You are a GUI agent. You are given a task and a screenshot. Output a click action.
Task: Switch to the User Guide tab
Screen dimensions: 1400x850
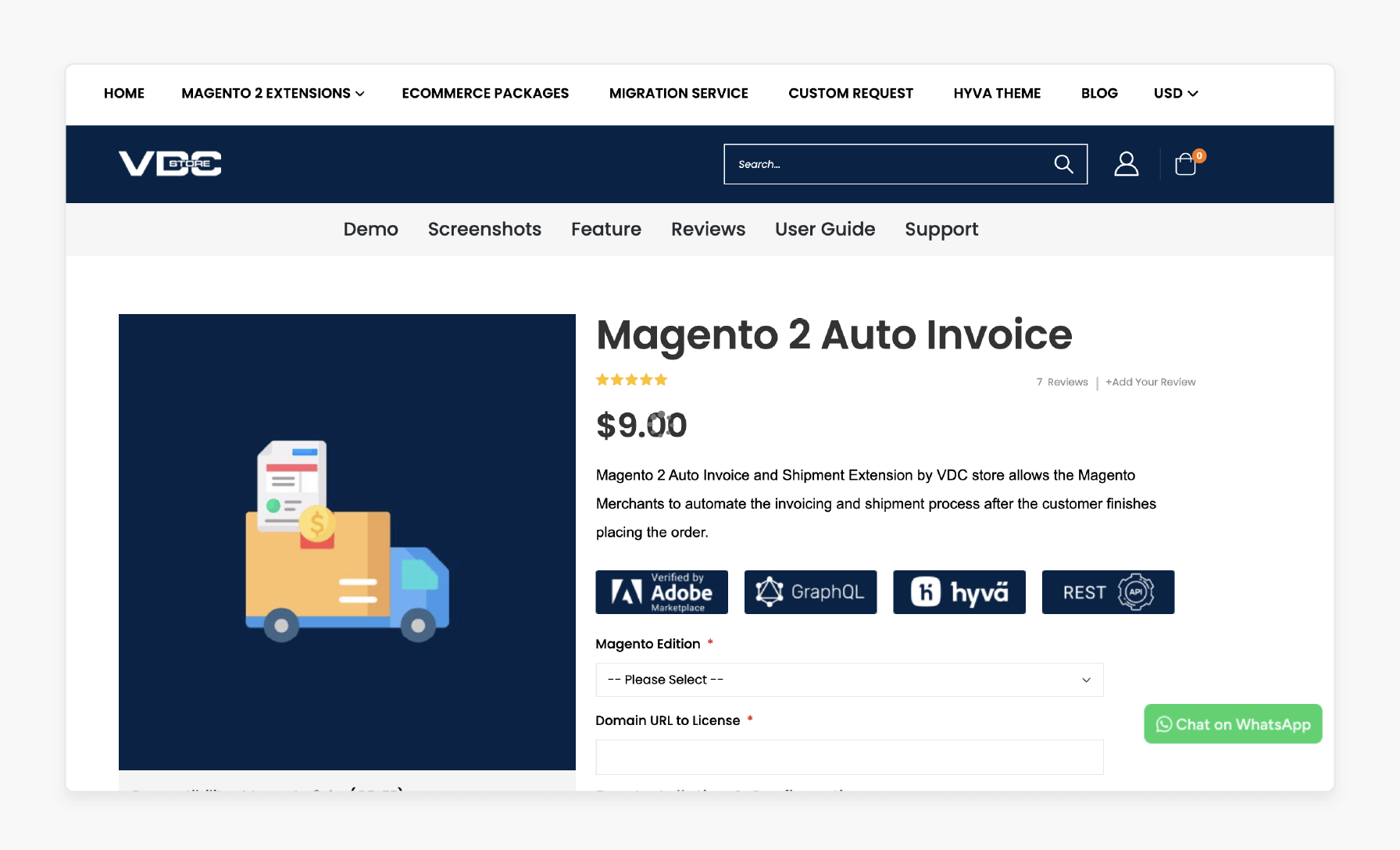pyautogui.click(x=825, y=229)
